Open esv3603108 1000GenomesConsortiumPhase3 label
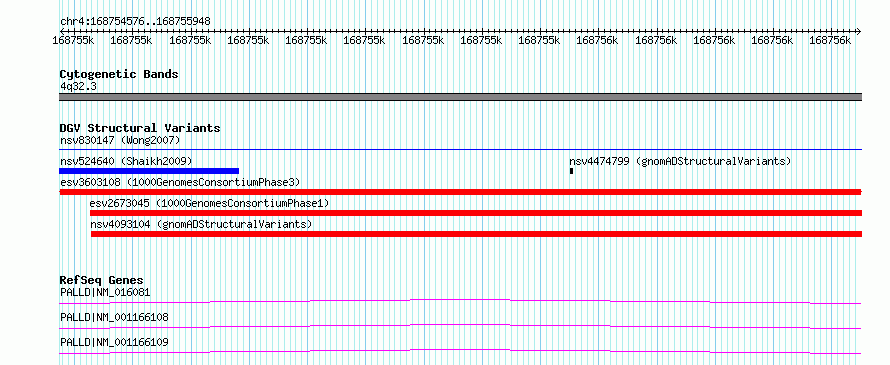The image size is (890, 365). pyautogui.click(x=180, y=182)
